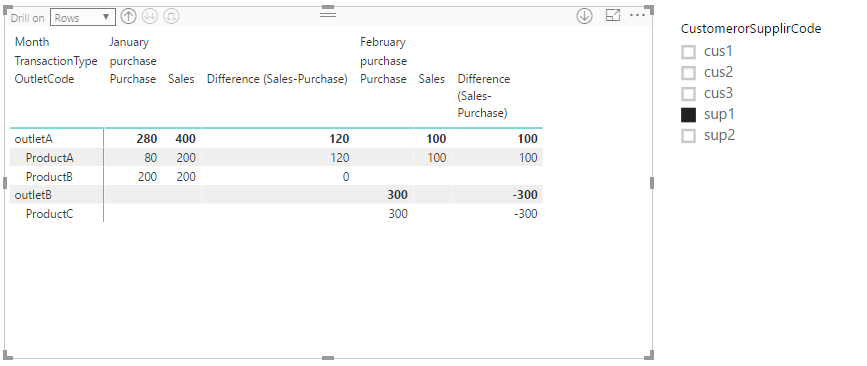This screenshot has width=867, height=366.
Task: Click go to next level double-arrow icon
Action: [150, 17]
